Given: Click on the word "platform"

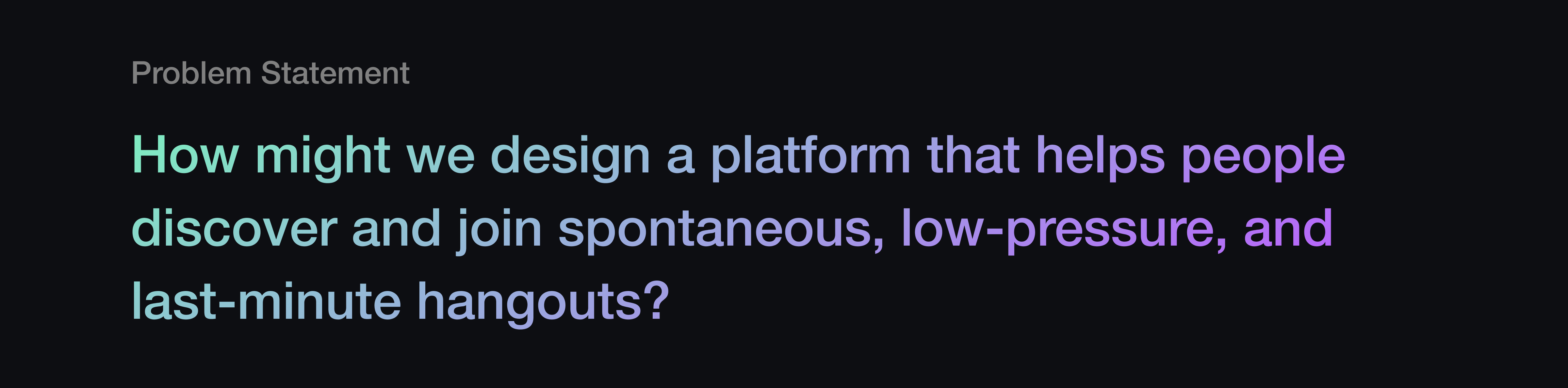Looking at the screenshot, I should pos(810,156).
